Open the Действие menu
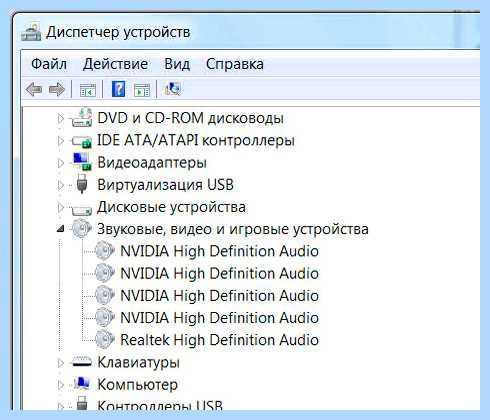Screen dimensions: 490x420 [x=115, y=64]
